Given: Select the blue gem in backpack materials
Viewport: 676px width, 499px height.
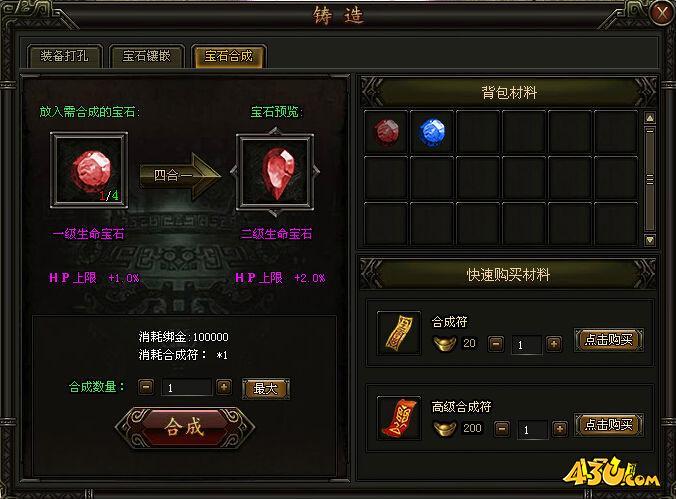Looking at the screenshot, I should coord(432,132).
